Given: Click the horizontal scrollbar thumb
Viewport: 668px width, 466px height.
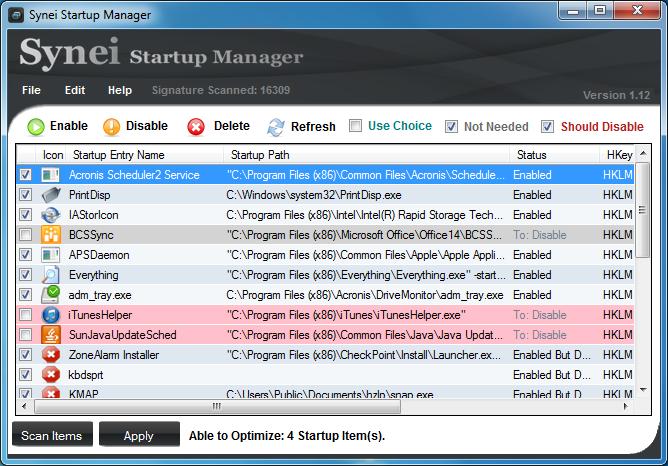Looking at the screenshot, I should 217,406.
